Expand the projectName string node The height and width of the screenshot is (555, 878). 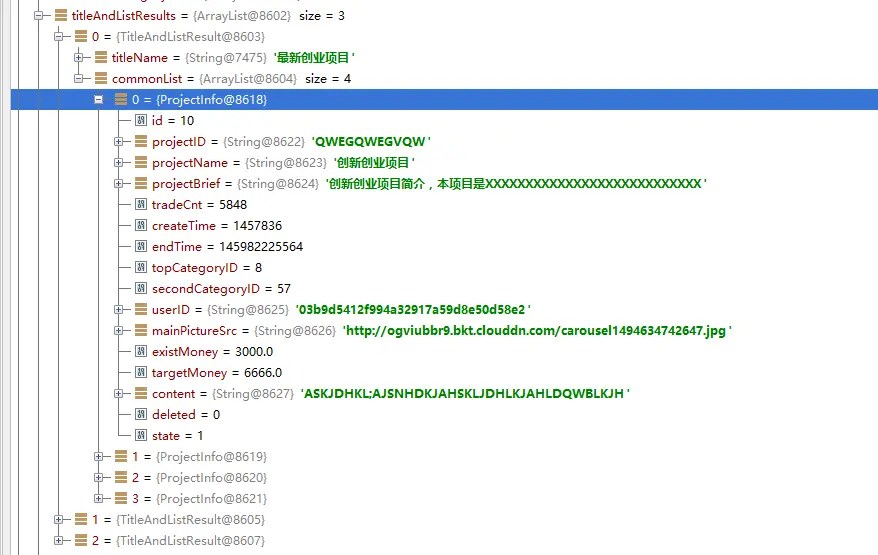[119, 162]
